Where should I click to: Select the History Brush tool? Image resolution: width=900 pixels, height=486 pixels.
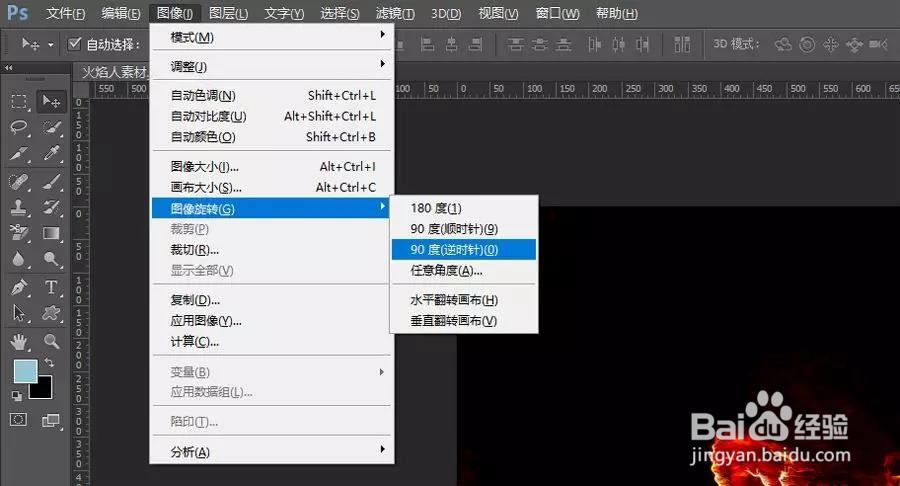point(51,207)
